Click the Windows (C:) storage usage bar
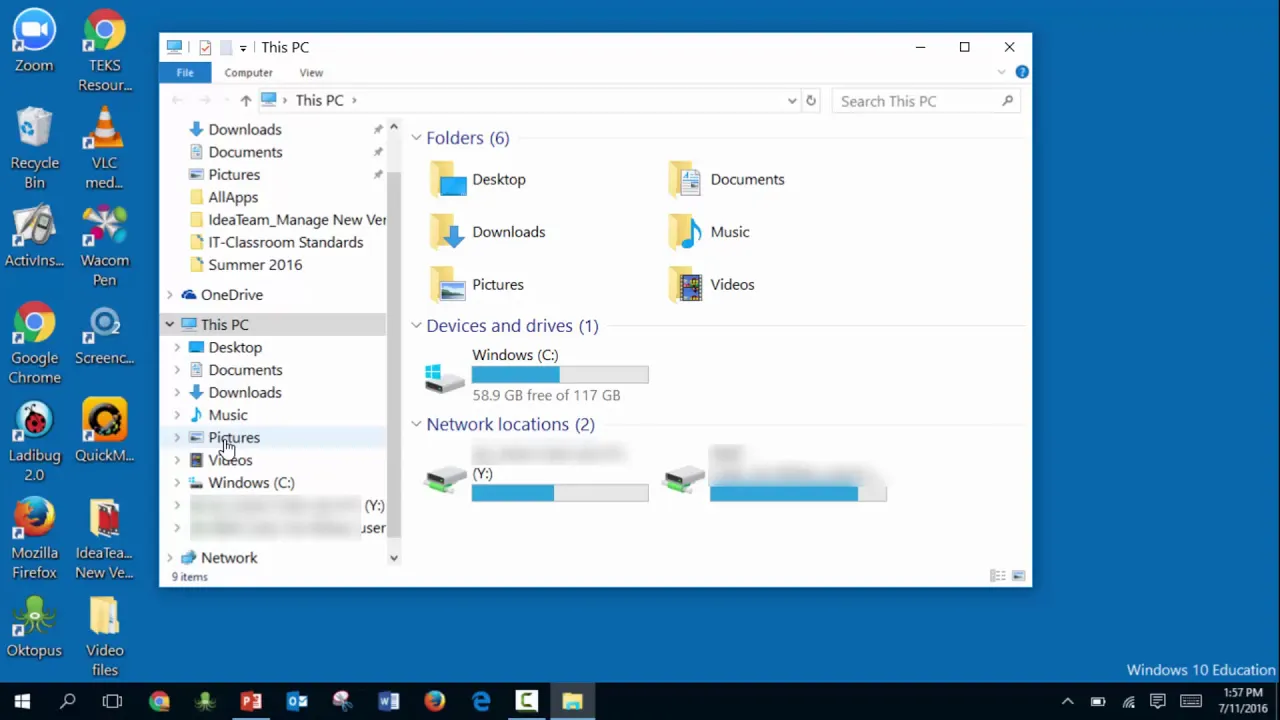This screenshot has width=1280, height=720. 560,375
